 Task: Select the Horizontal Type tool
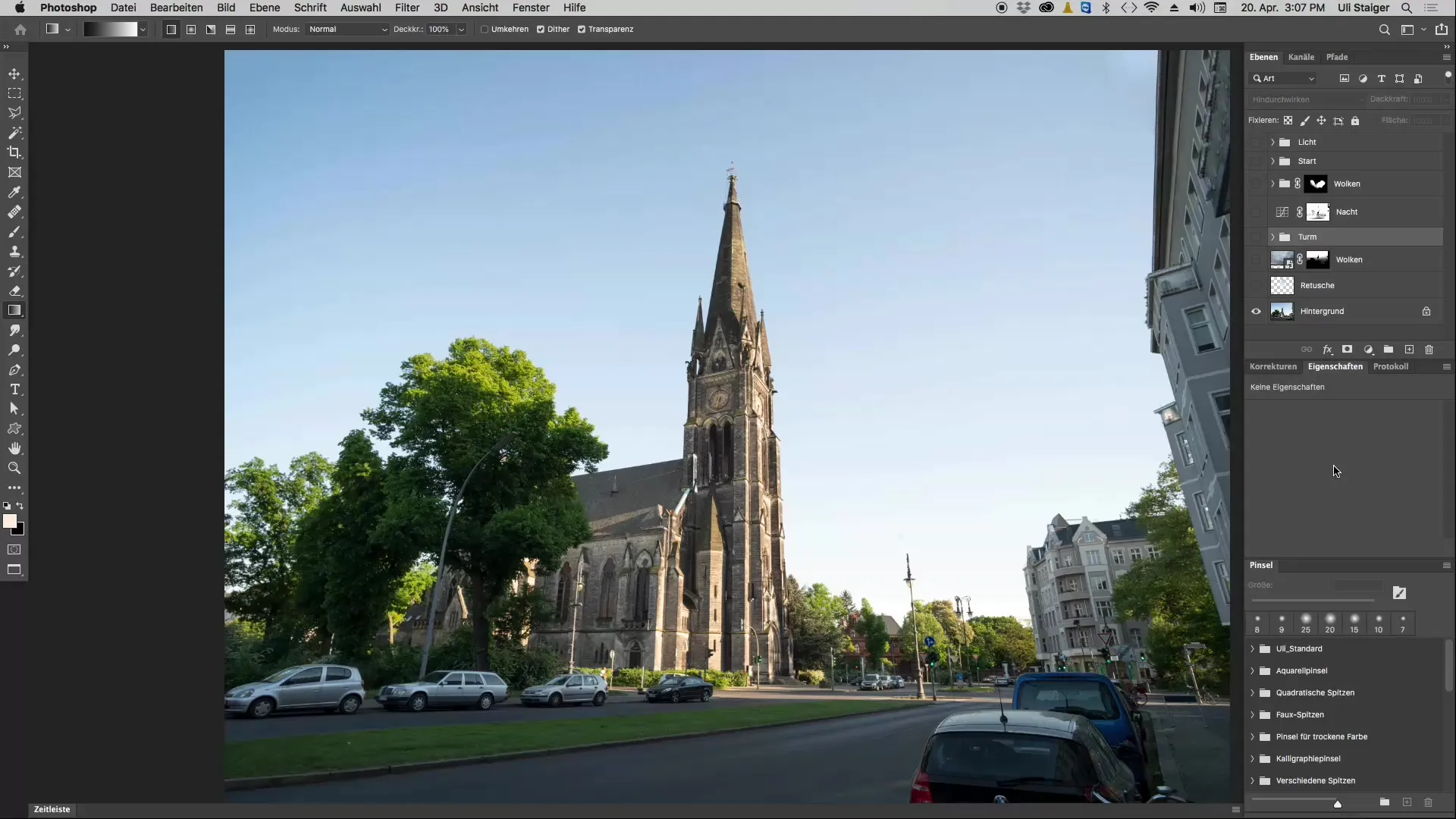14,390
